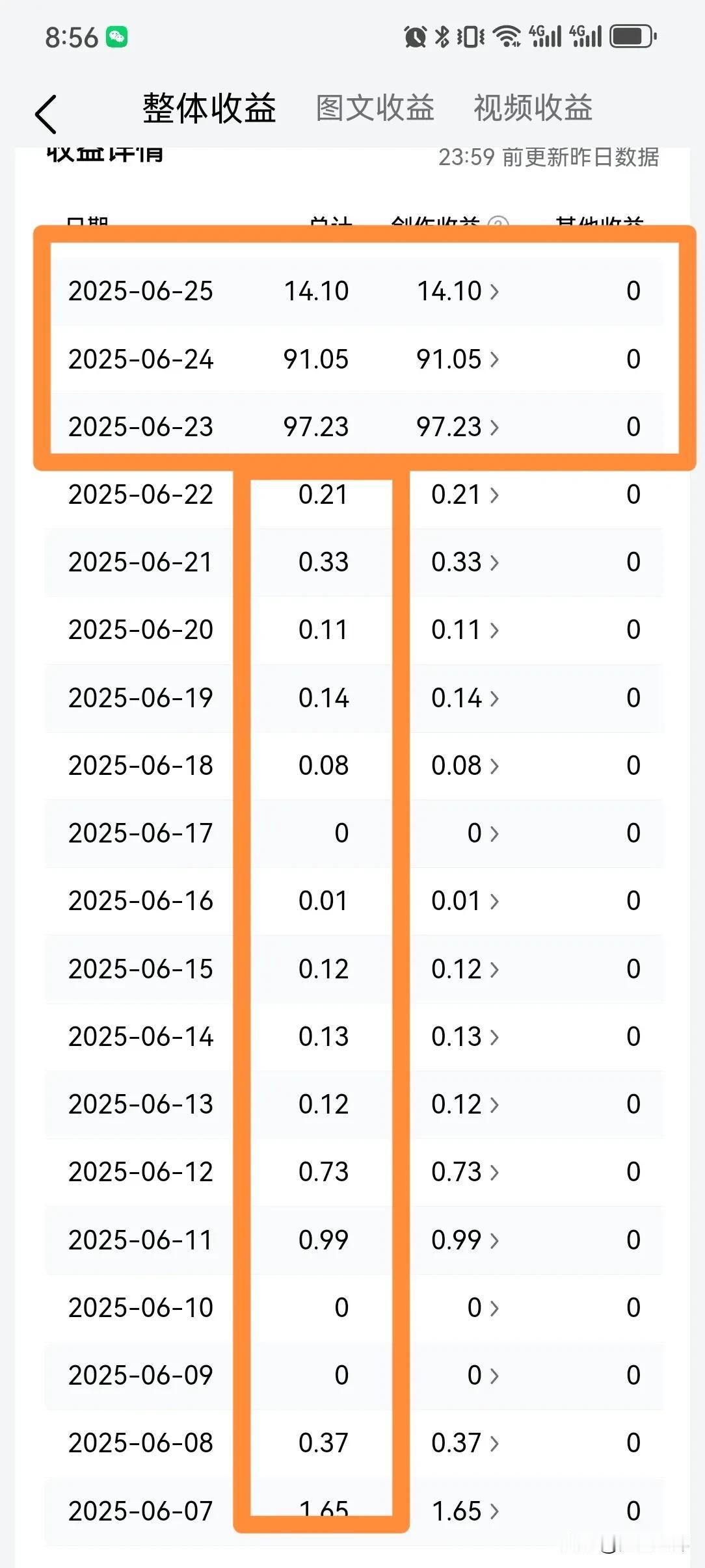
Task: Switch to 图文收益 tab
Action: click(375, 108)
